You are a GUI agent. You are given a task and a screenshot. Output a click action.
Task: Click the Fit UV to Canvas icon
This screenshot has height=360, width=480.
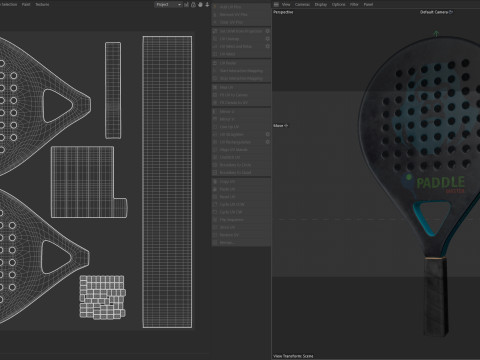pyautogui.click(x=215, y=95)
